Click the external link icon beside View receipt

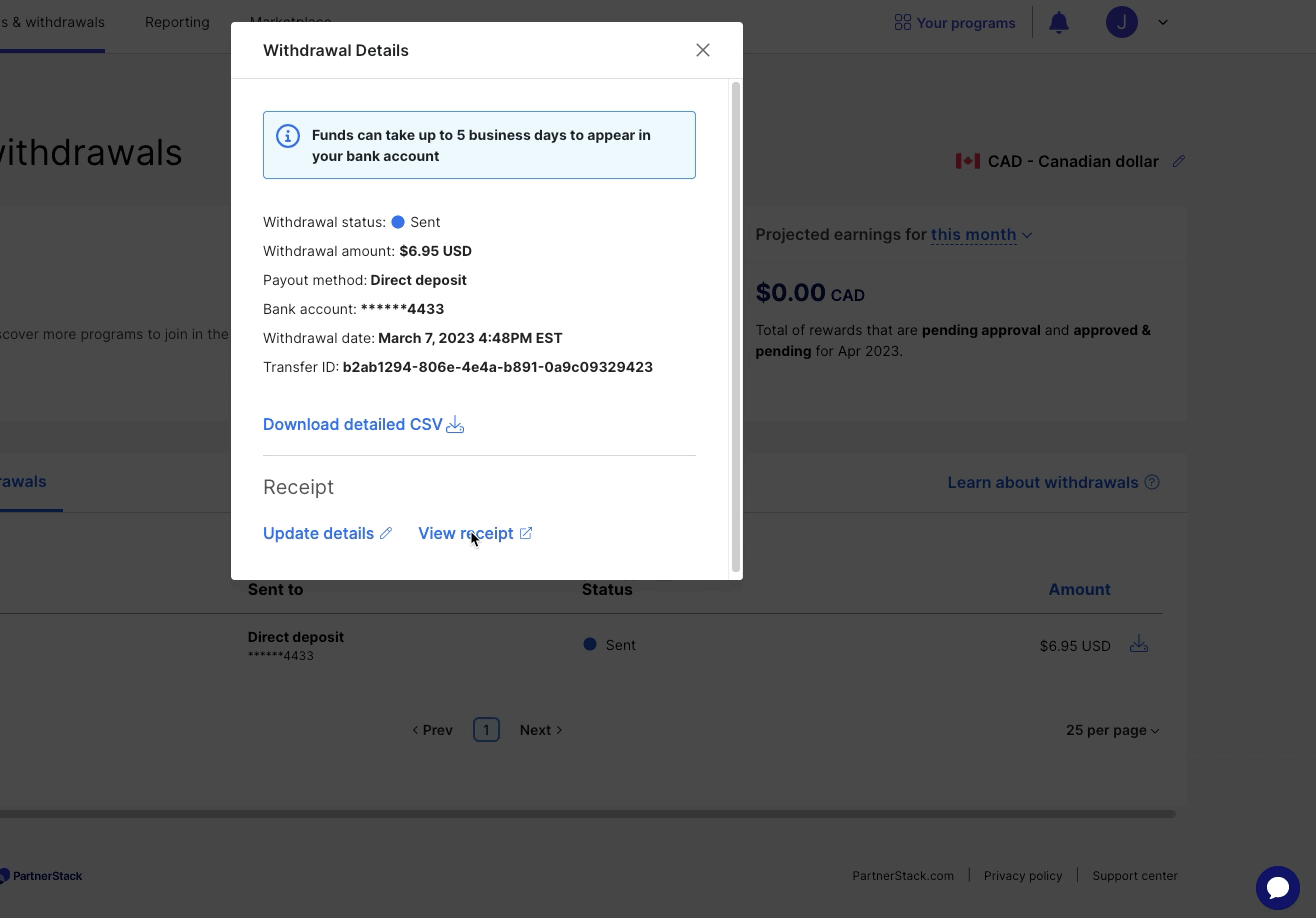(526, 533)
